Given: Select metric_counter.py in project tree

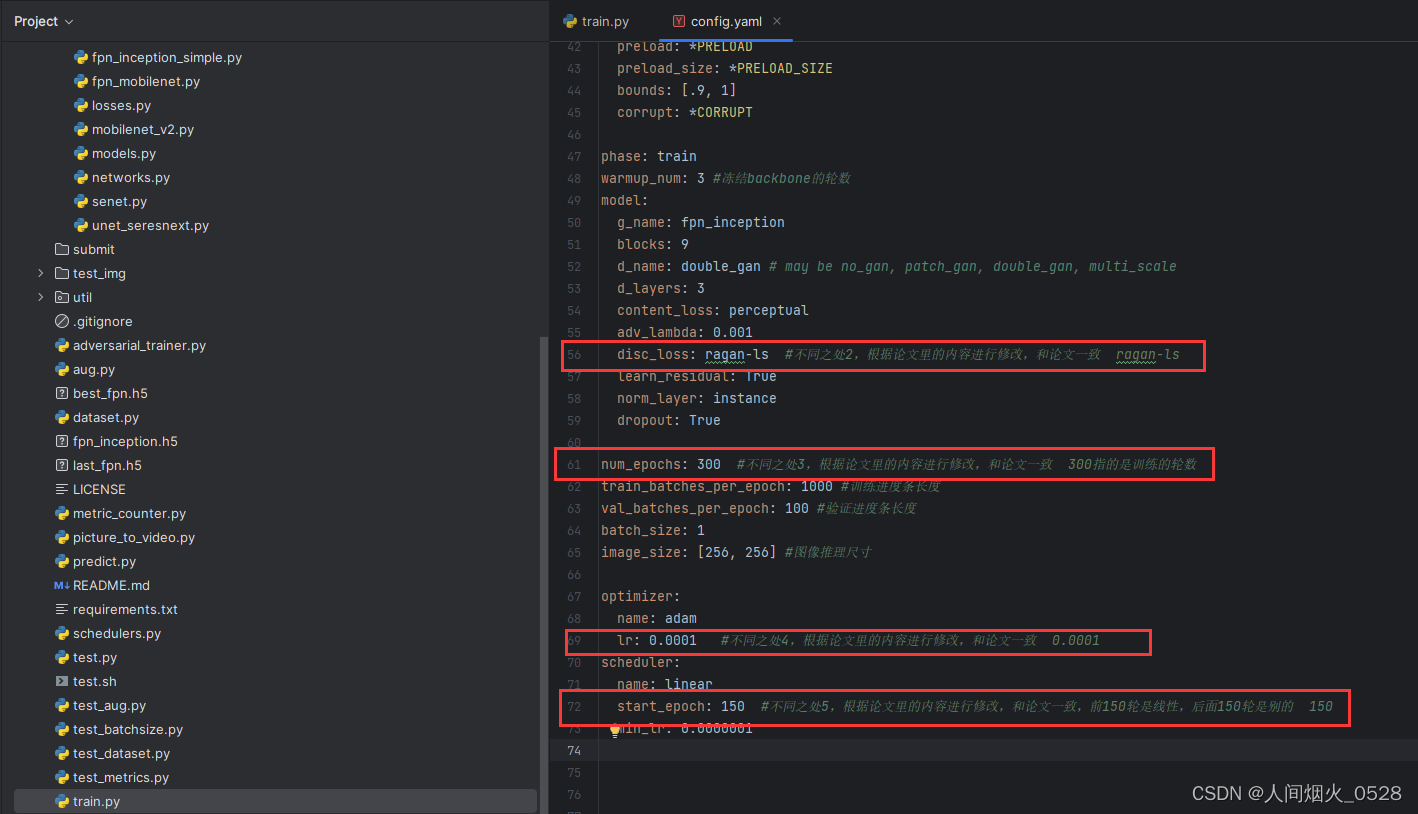Looking at the screenshot, I should click(129, 513).
